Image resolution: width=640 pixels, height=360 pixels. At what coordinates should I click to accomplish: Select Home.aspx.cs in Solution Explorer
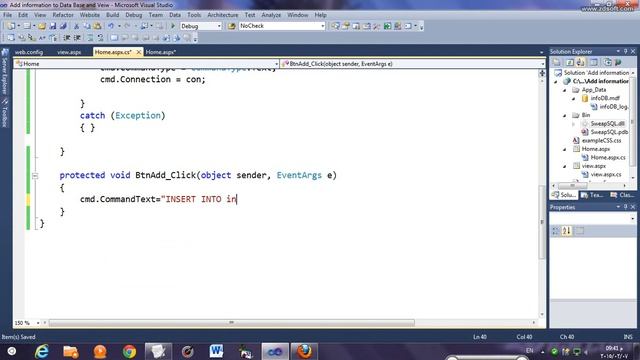[x=608, y=158]
